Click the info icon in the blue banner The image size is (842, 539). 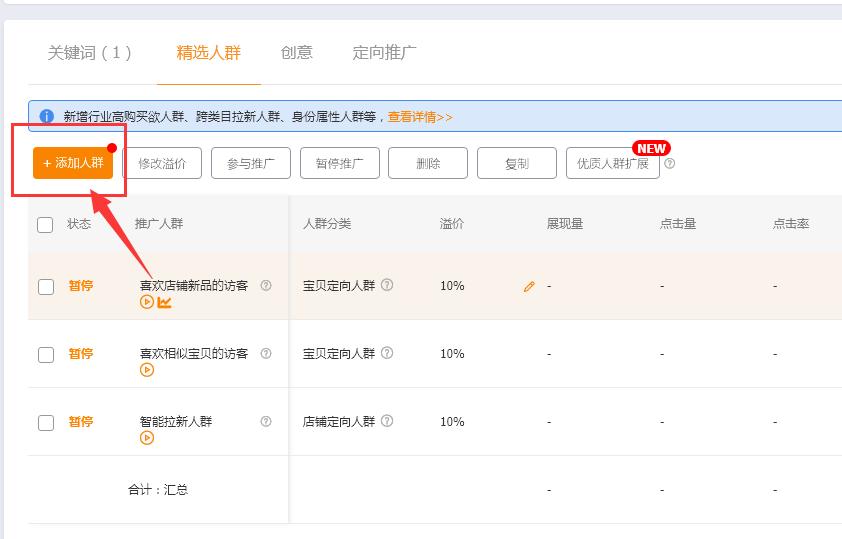[x=47, y=116]
